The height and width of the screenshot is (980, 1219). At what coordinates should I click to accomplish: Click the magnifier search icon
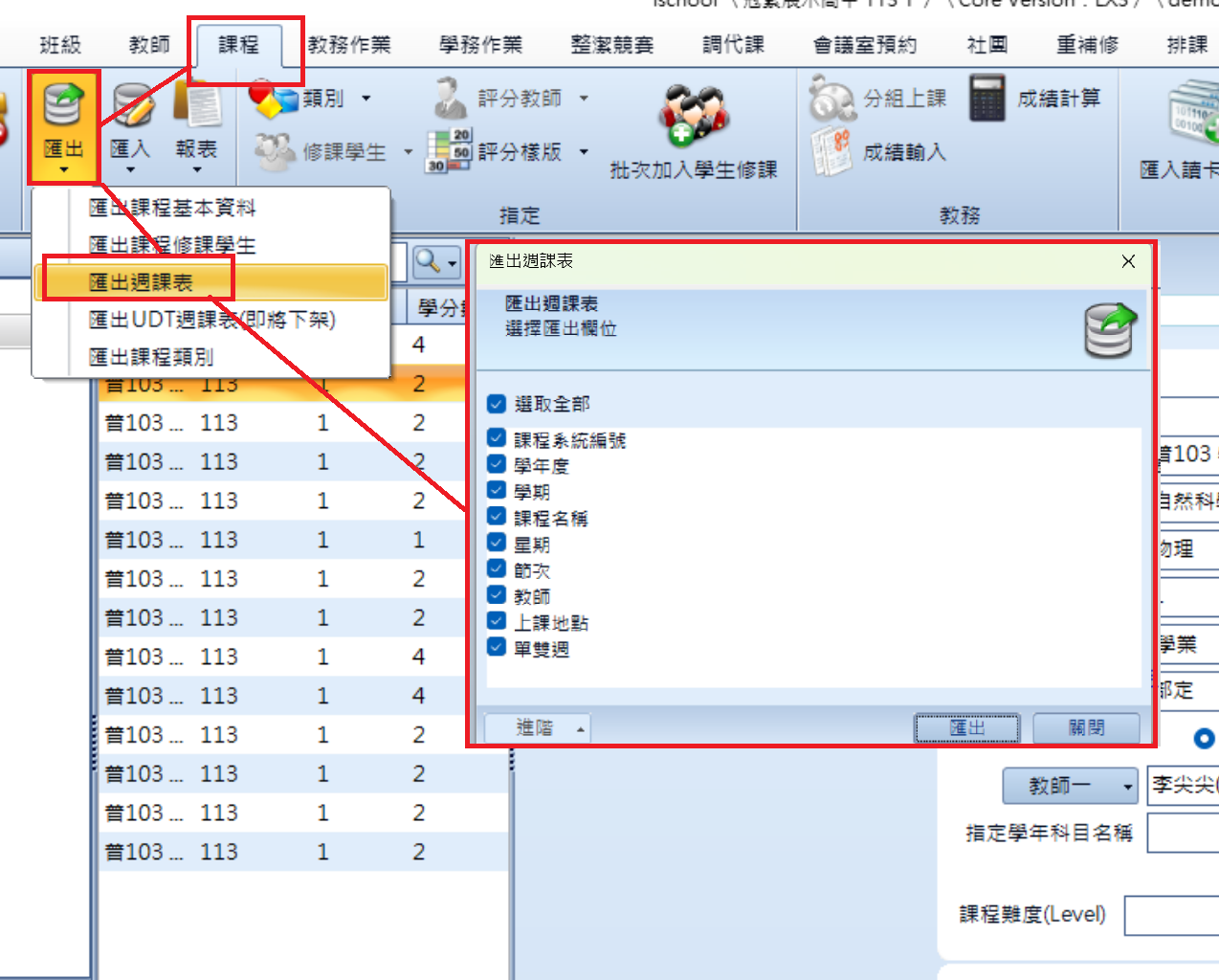click(429, 261)
